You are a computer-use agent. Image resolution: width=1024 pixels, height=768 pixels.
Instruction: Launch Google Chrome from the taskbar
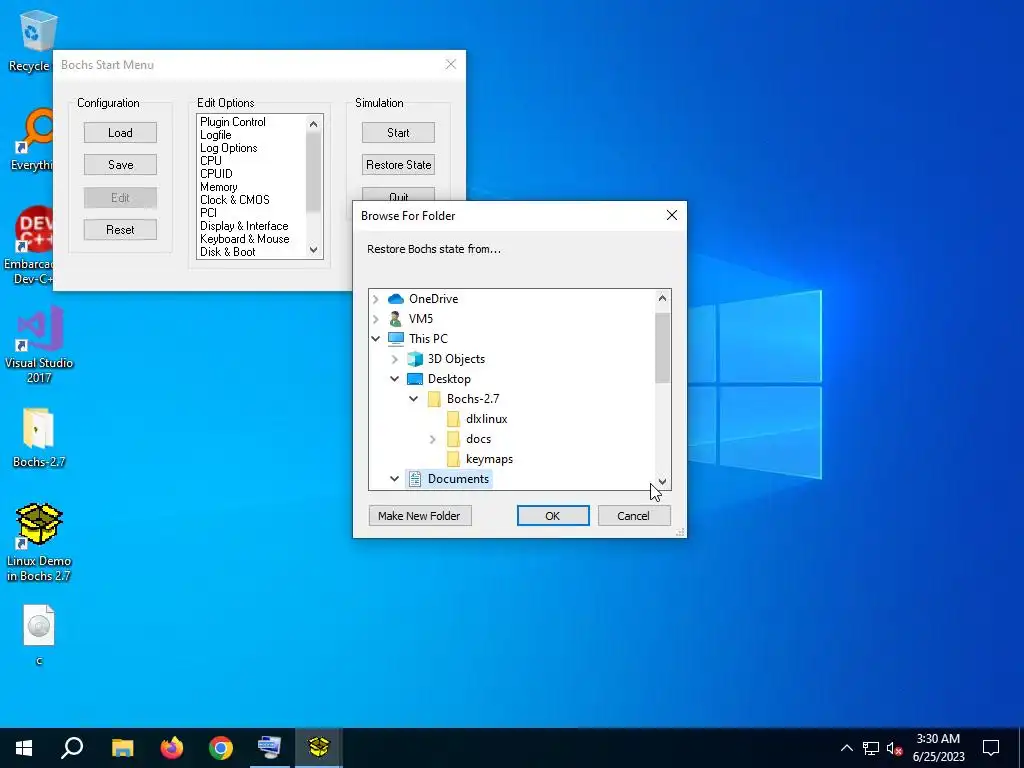point(221,748)
